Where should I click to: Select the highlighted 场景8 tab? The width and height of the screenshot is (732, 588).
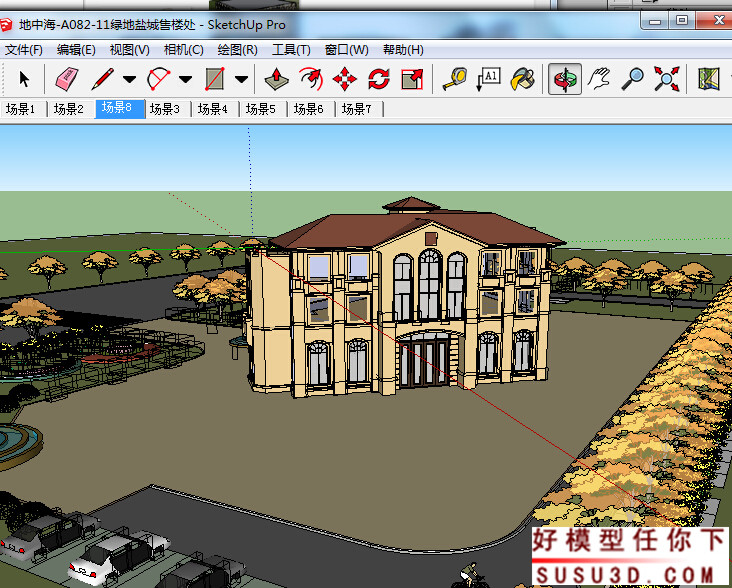click(x=120, y=108)
